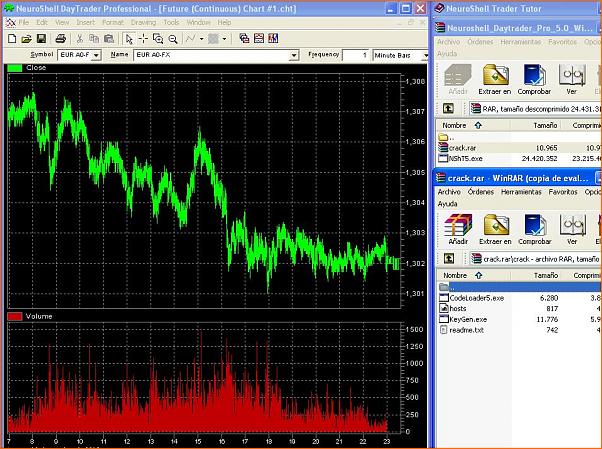This screenshot has height=449, width=602.
Task: Click Ver in Neuroshell_Daytrader_Pro WinRAR window
Action: [572, 80]
